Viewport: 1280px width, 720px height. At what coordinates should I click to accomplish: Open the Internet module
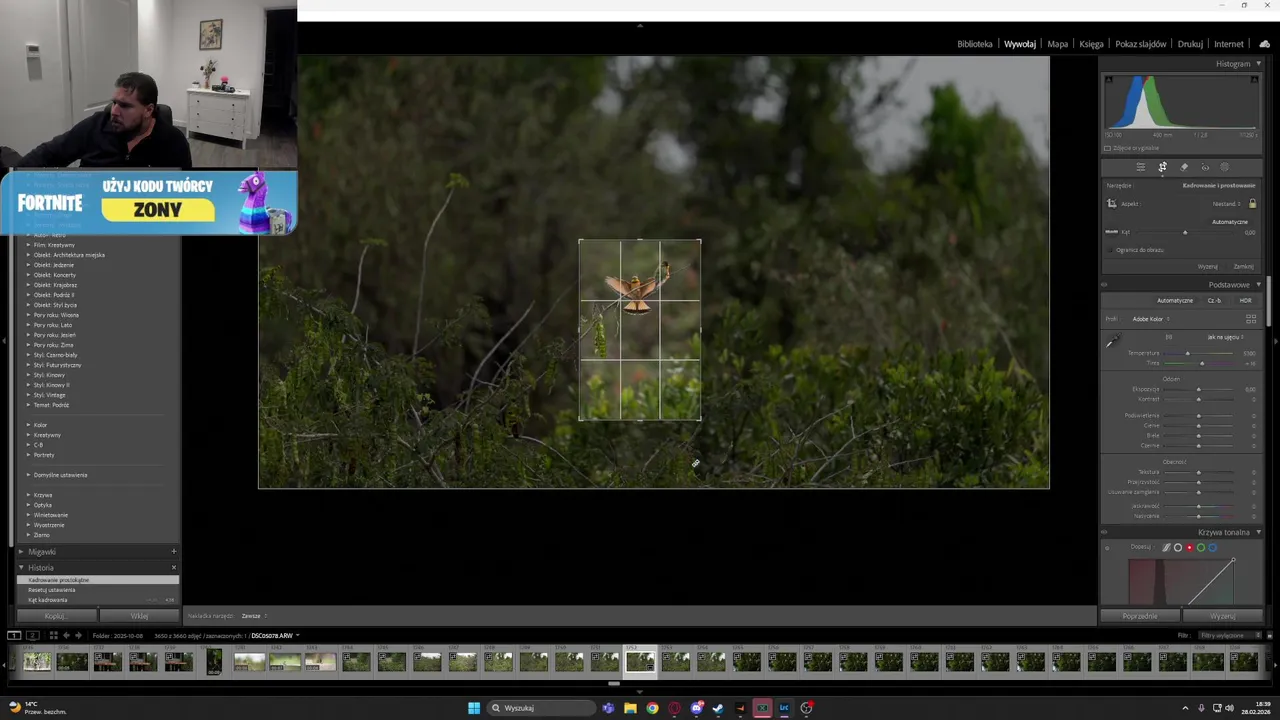pyautogui.click(x=1229, y=44)
